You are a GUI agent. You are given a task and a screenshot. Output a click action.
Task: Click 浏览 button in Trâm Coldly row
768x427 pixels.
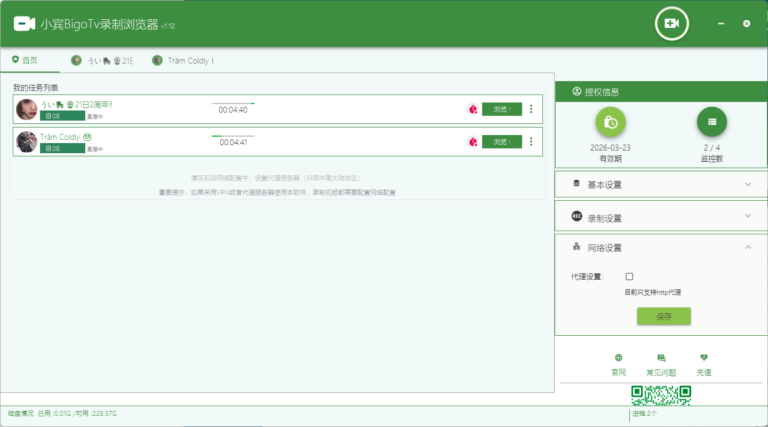(501, 142)
